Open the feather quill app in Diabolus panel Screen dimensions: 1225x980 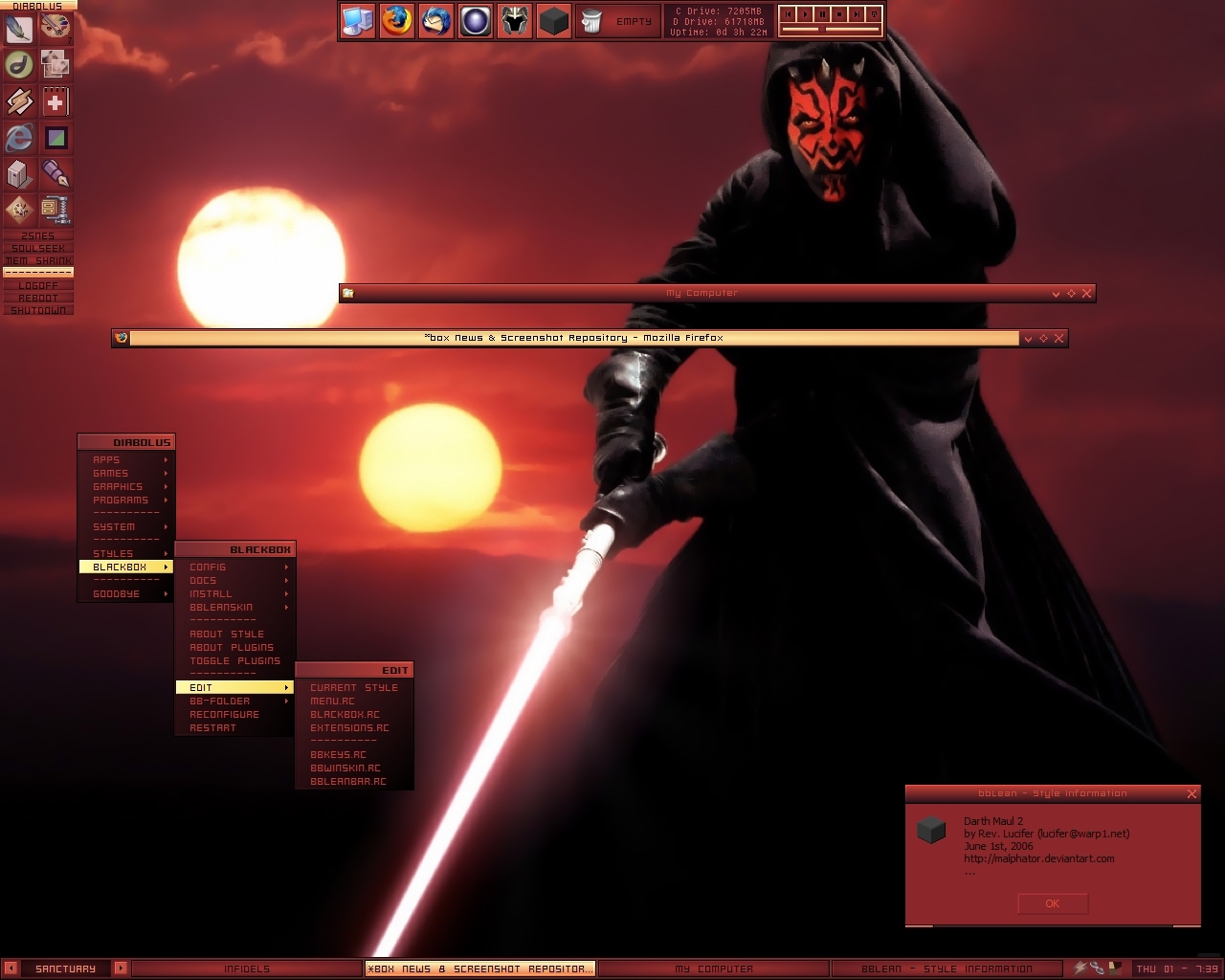(x=19, y=29)
